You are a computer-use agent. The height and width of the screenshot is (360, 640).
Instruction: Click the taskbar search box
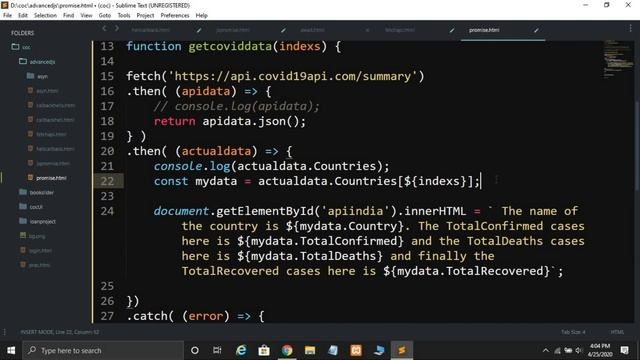click(103, 351)
